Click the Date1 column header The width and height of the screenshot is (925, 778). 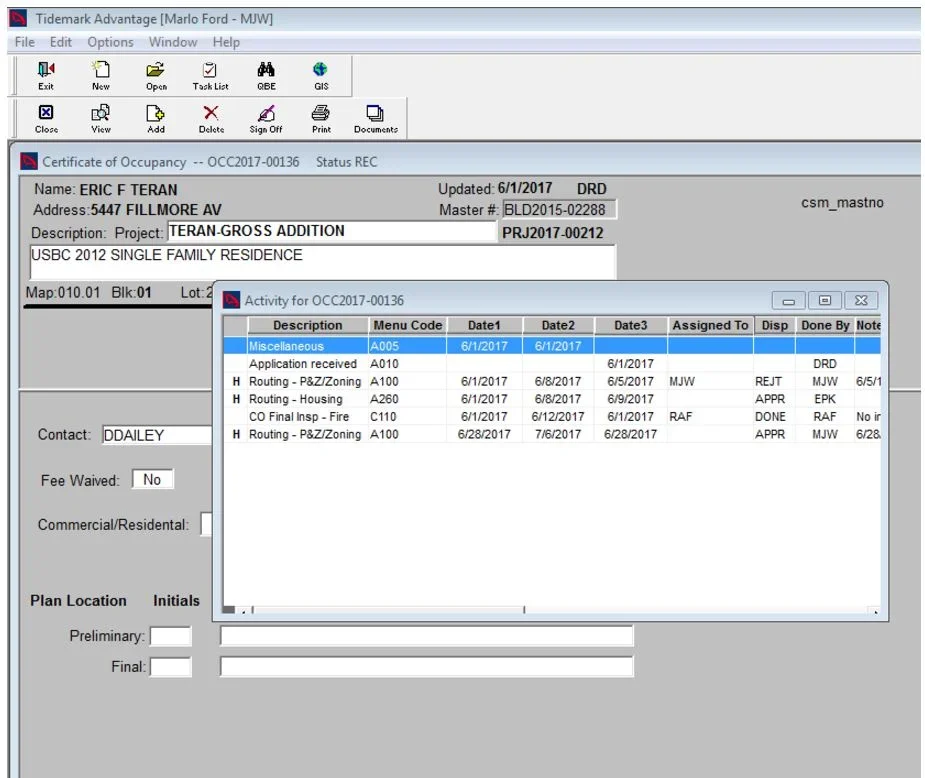click(484, 326)
